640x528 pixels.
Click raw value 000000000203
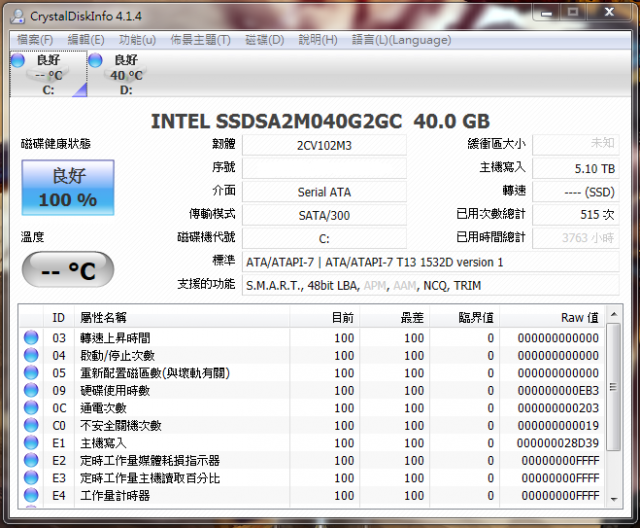(558, 408)
